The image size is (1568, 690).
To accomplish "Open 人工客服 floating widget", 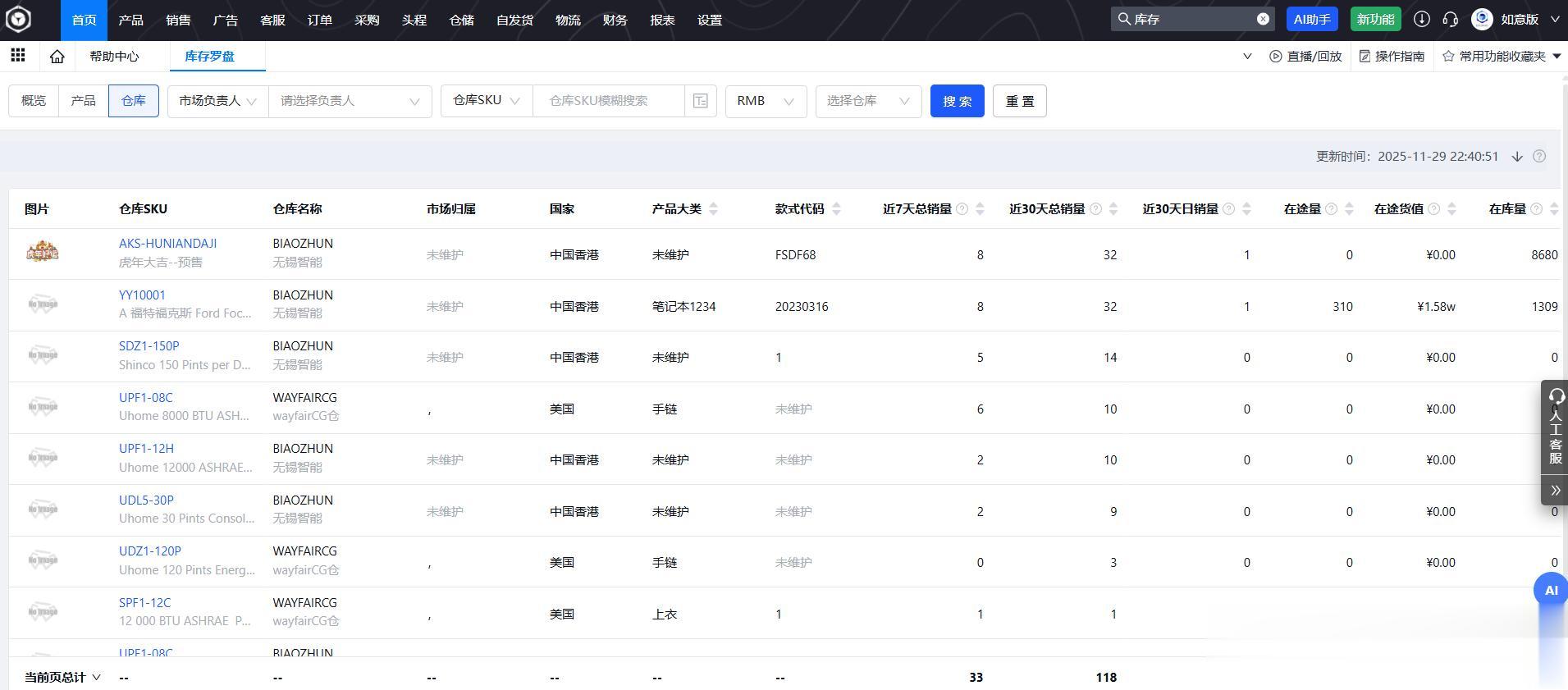I will coord(1555,427).
